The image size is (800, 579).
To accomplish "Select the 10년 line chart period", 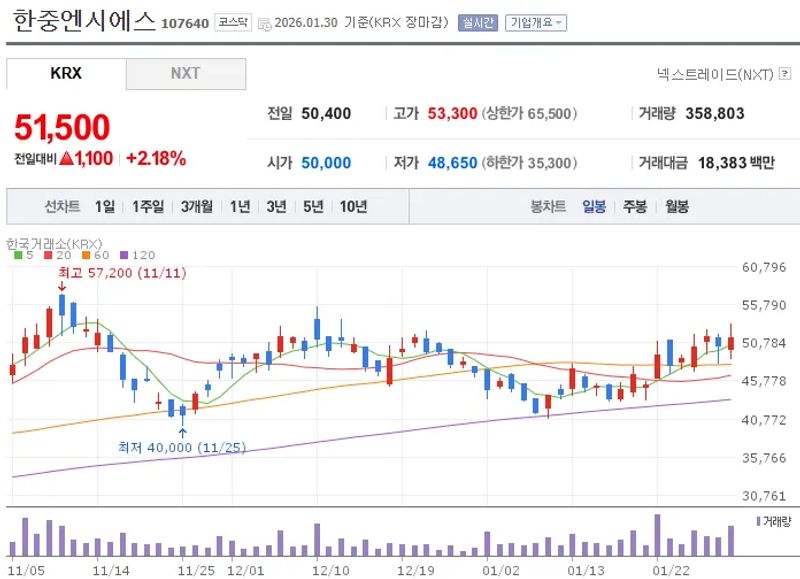I will [353, 207].
